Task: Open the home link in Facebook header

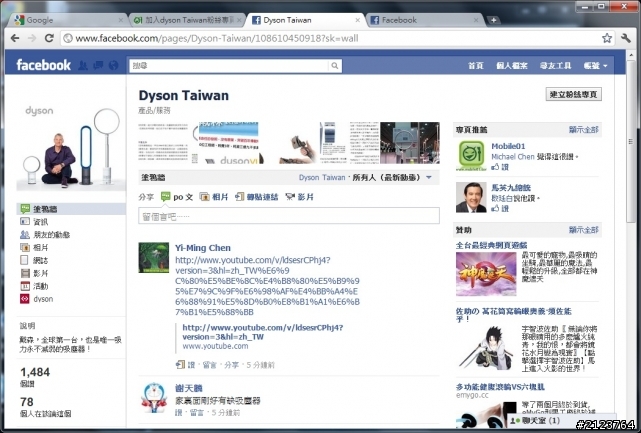Action: [475, 65]
